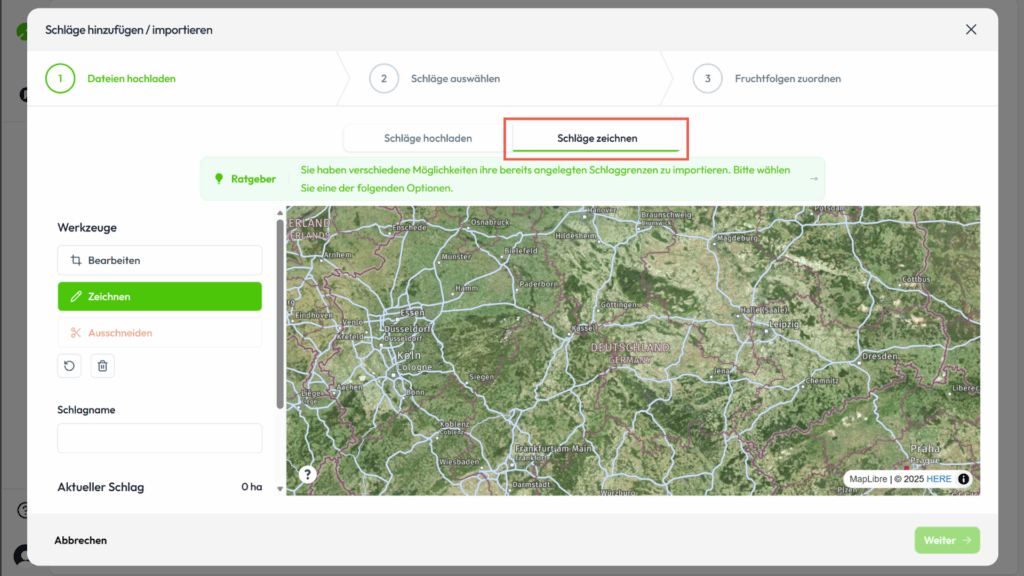Viewport: 1024px width, 576px height.
Task: Open the Schläge zeichnen tab
Action: click(597, 138)
